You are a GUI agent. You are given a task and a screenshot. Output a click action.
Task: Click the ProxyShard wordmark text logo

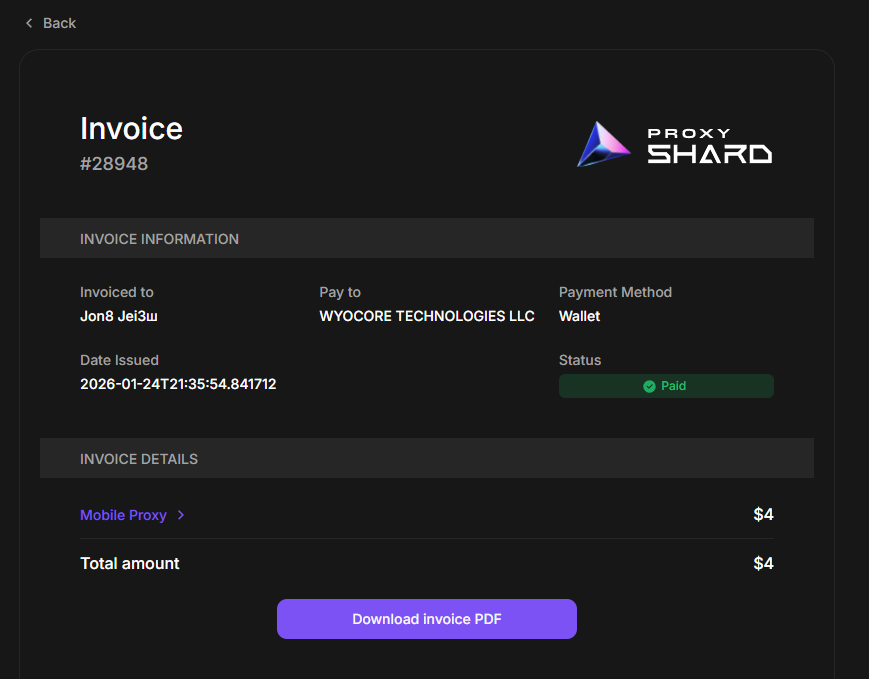tap(709, 146)
